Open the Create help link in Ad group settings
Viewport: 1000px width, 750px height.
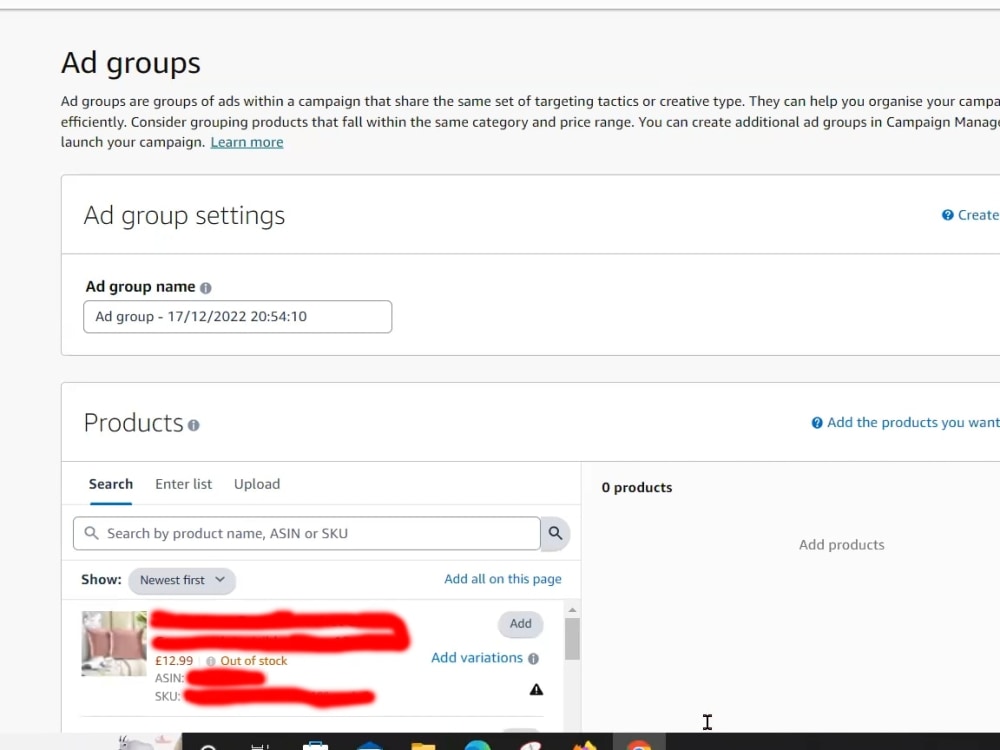978,215
